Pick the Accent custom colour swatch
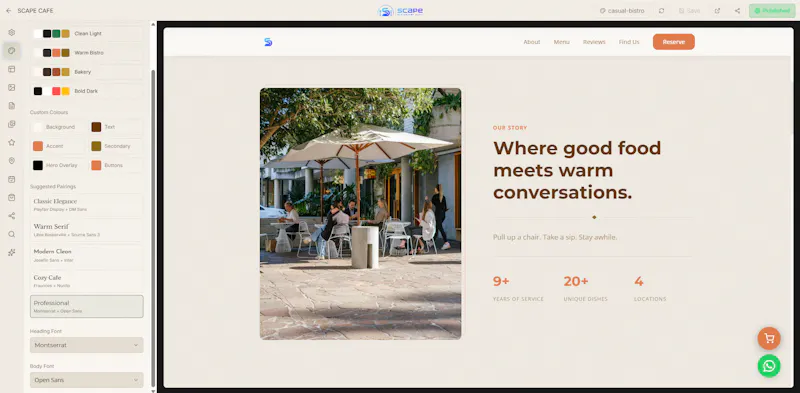The width and height of the screenshot is (800, 393). 38,146
